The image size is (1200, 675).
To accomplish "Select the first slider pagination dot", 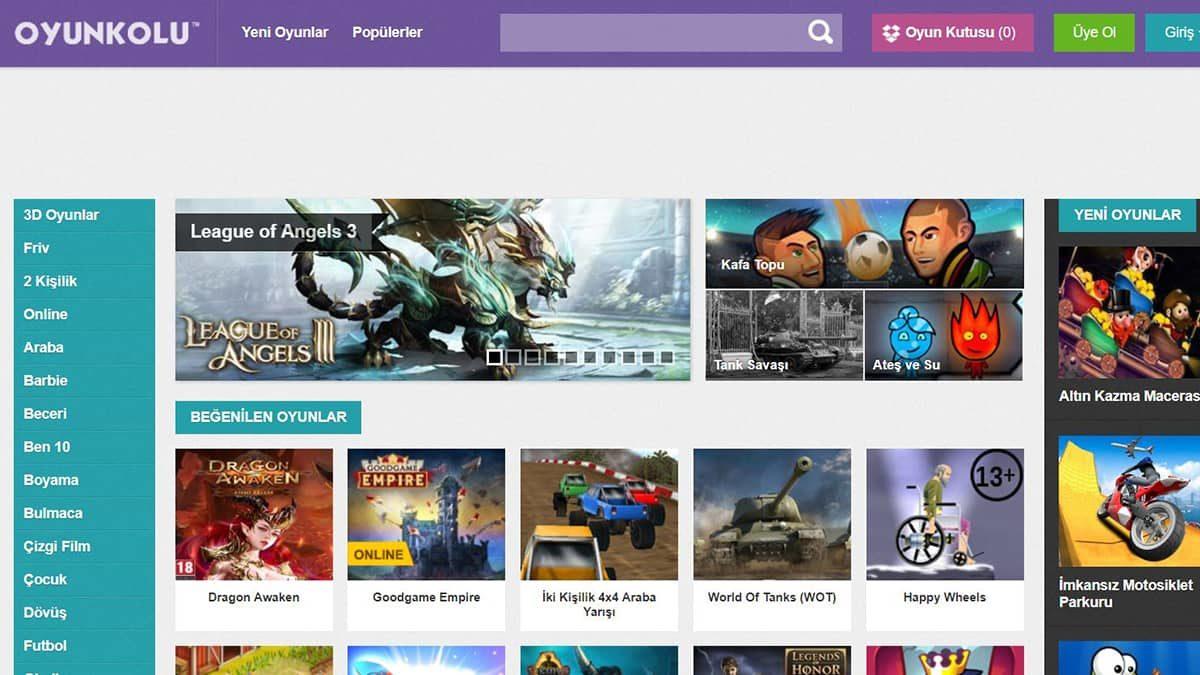I will (494, 357).
